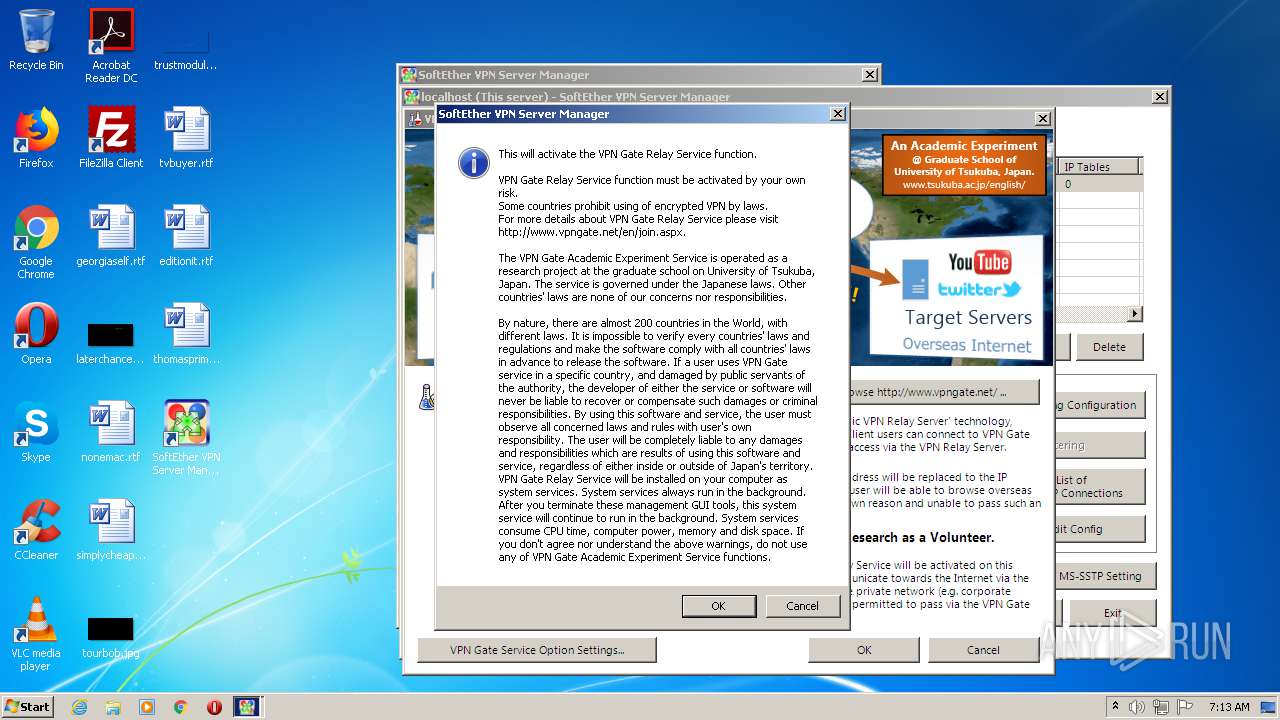1280x720 pixels.
Task: Open the simplycheap document on desktop
Action: coord(111,530)
